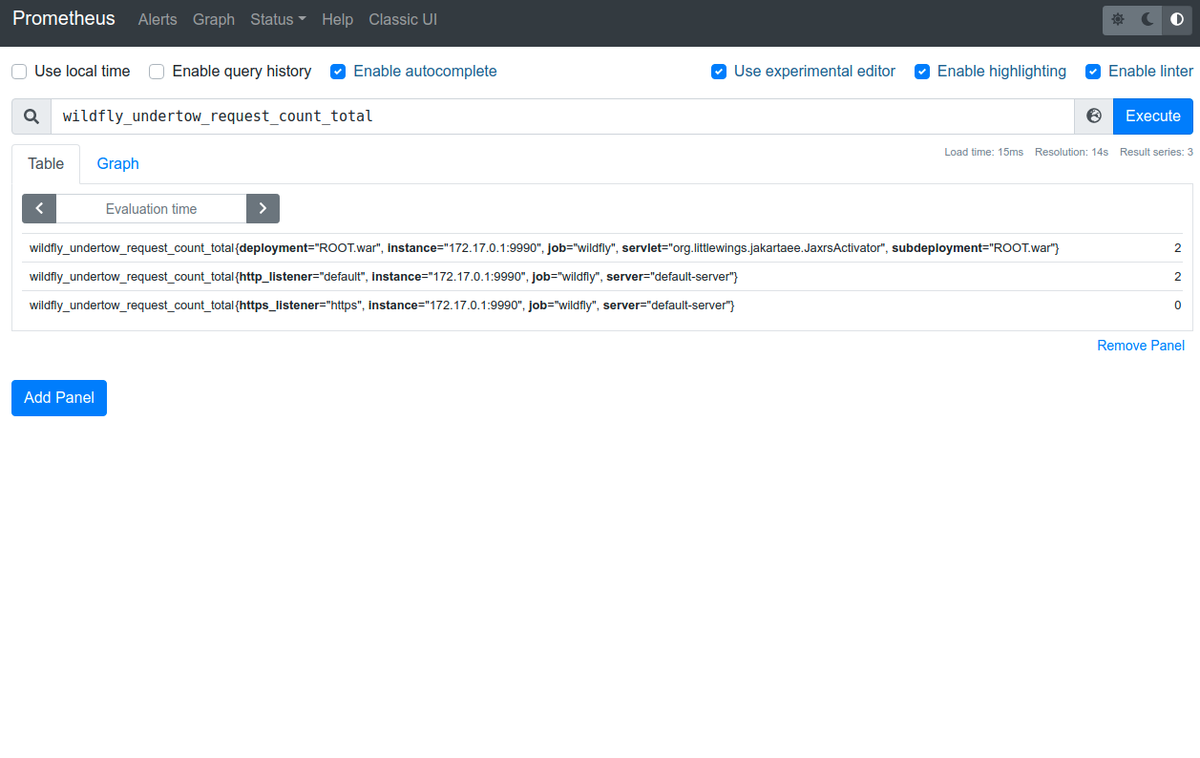Screen dimensions: 1200x758
Task: Click the search magnifier icon beside the query
Action: [x=32, y=116]
